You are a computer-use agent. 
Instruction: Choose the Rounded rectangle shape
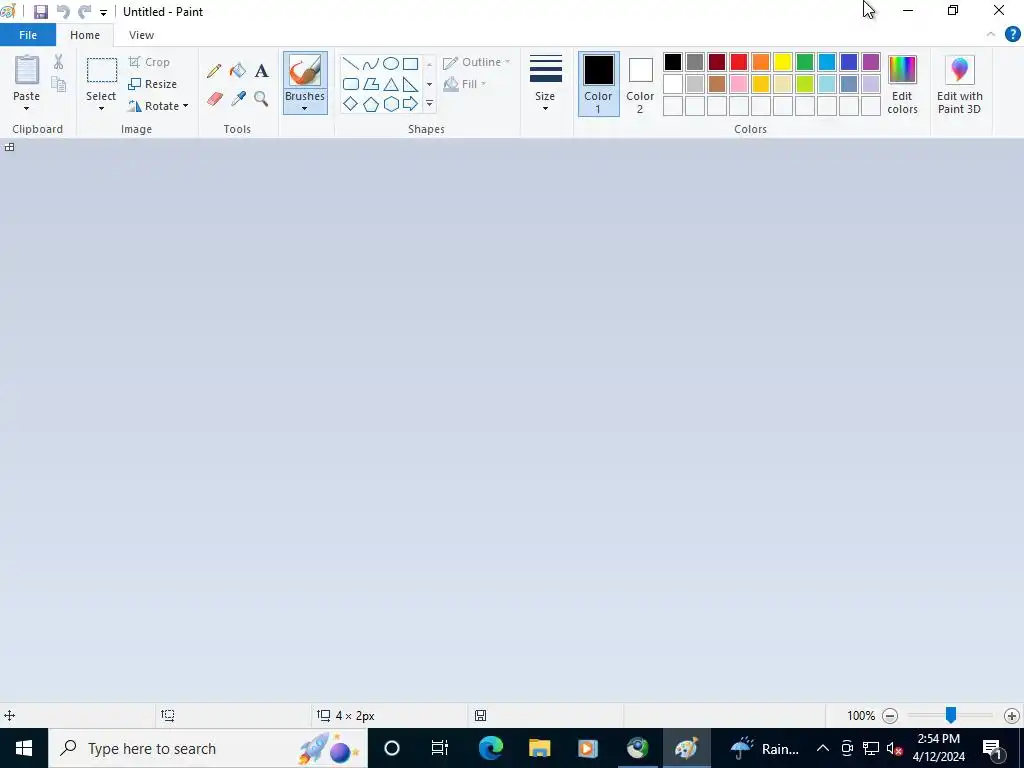(351, 84)
